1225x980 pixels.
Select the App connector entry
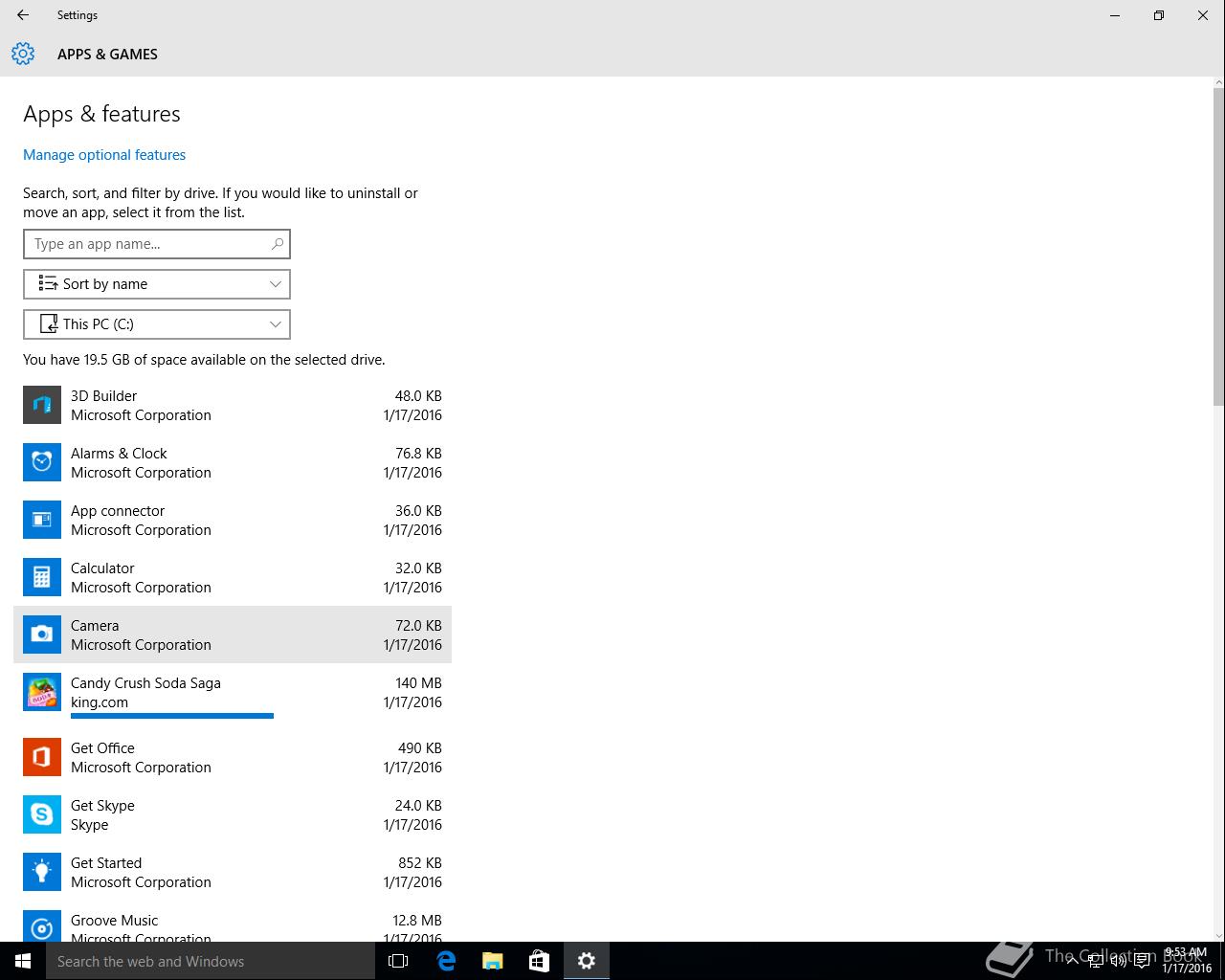[233, 520]
